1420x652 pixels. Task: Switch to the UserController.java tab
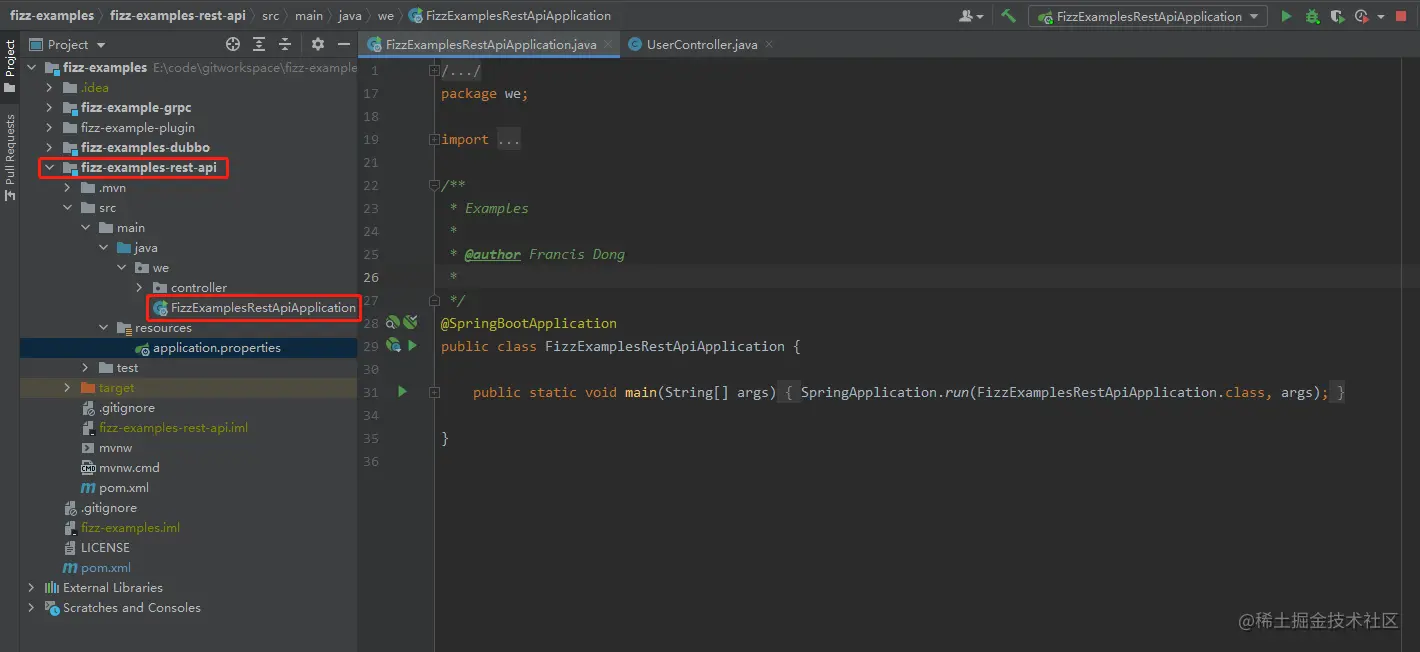pyautogui.click(x=703, y=44)
